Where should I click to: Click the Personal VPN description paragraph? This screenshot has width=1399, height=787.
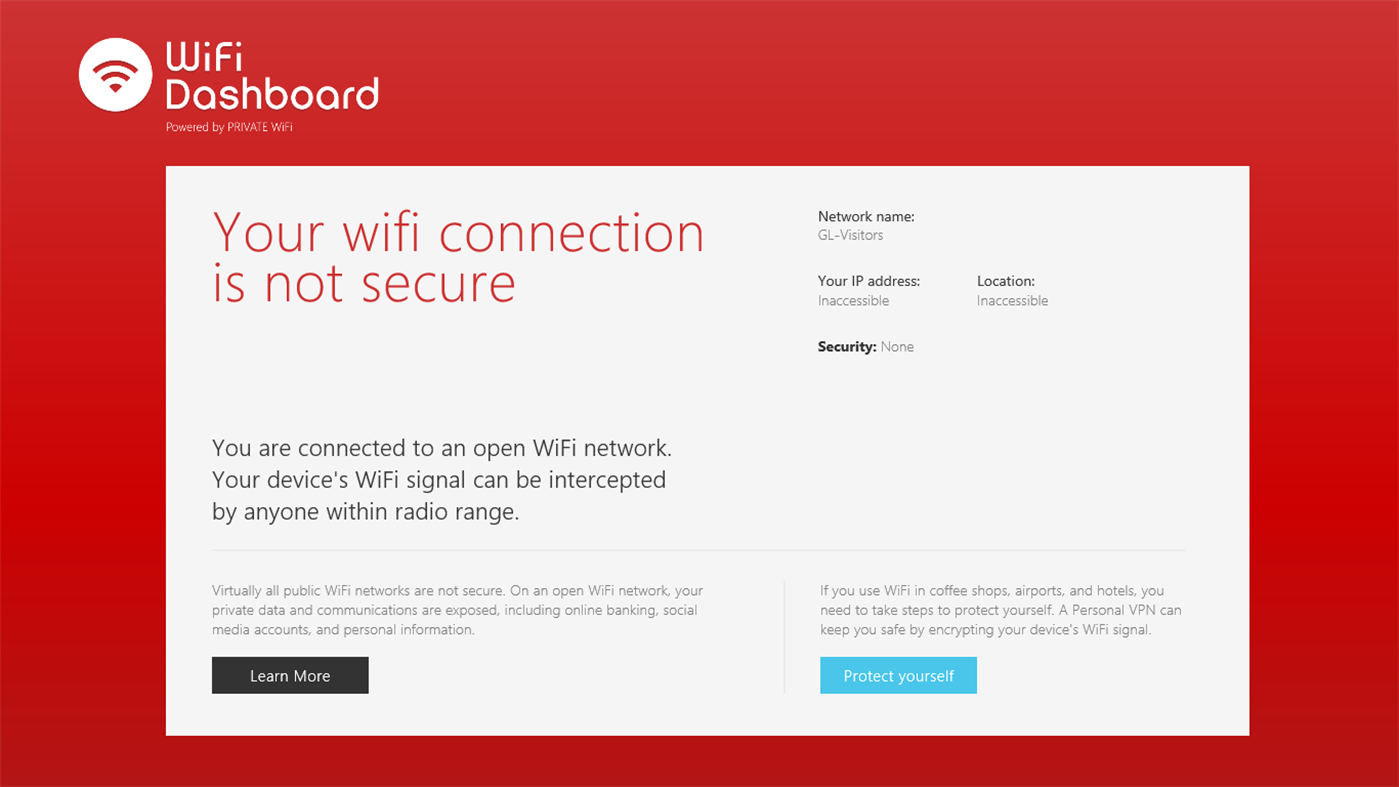point(1000,610)
